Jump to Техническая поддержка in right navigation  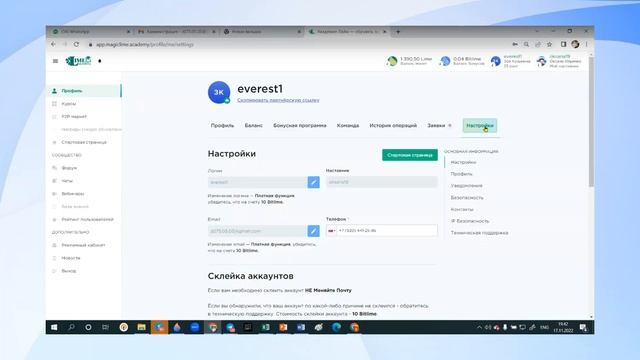tap(479, 233)
